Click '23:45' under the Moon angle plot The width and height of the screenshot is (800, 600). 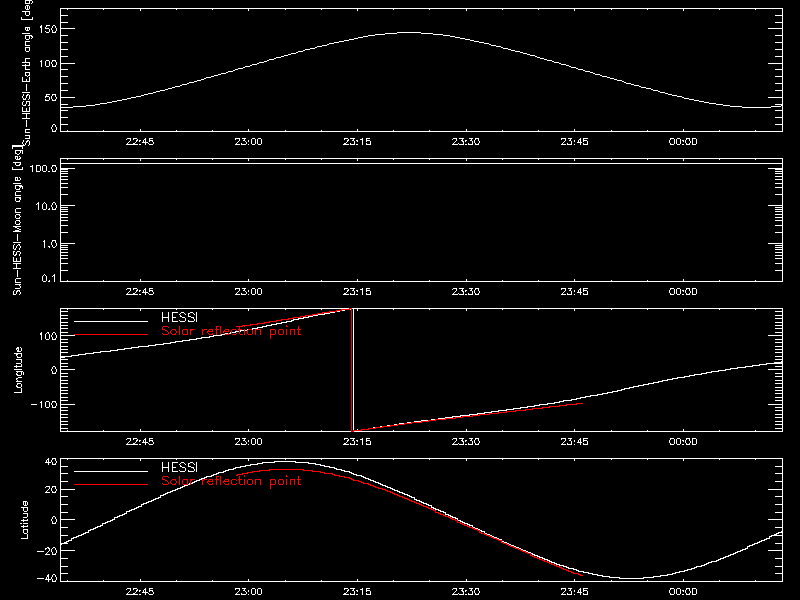click(574, 292)
